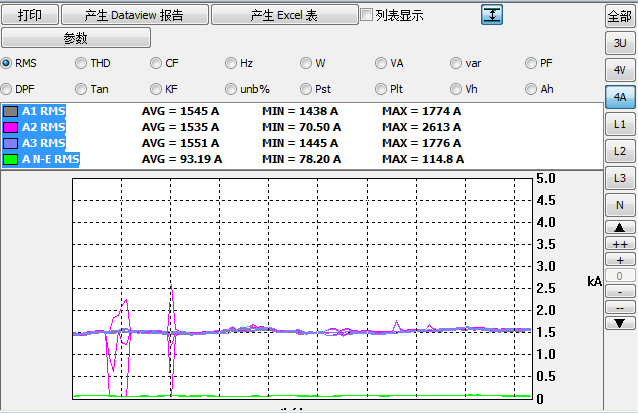Open the 参数 parameters panel

76,38
